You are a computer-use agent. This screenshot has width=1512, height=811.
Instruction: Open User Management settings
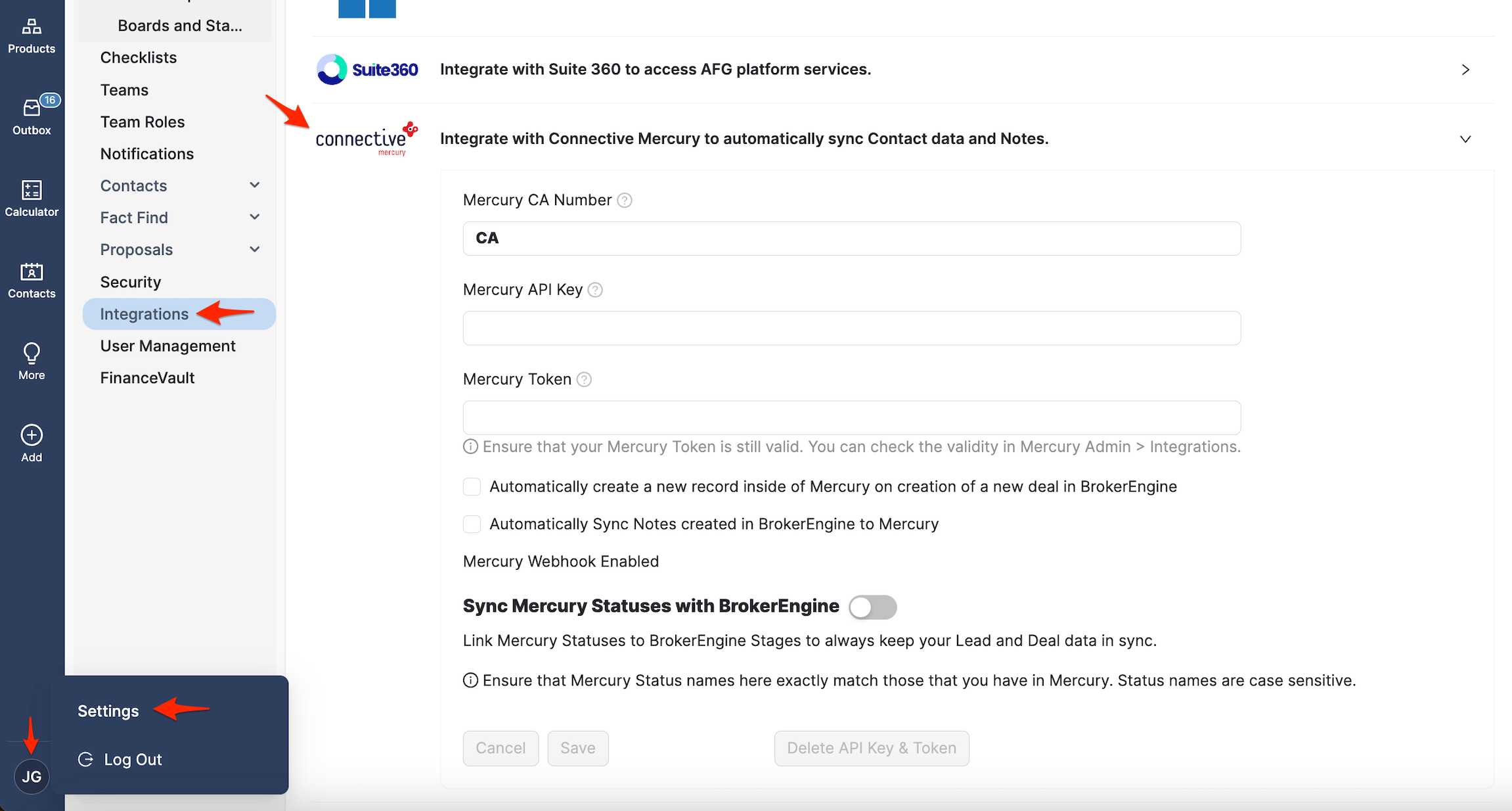(167, 345)
